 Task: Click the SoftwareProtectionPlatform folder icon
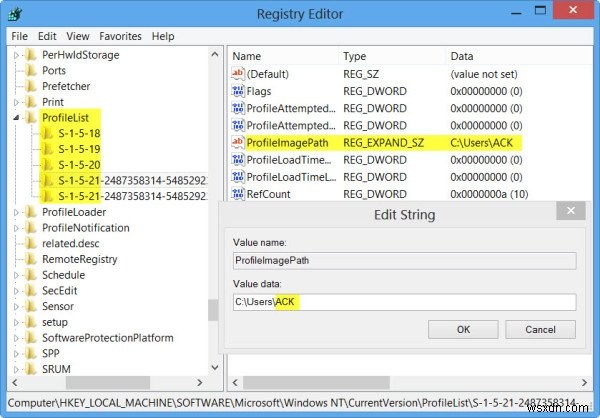click(31, 337)
